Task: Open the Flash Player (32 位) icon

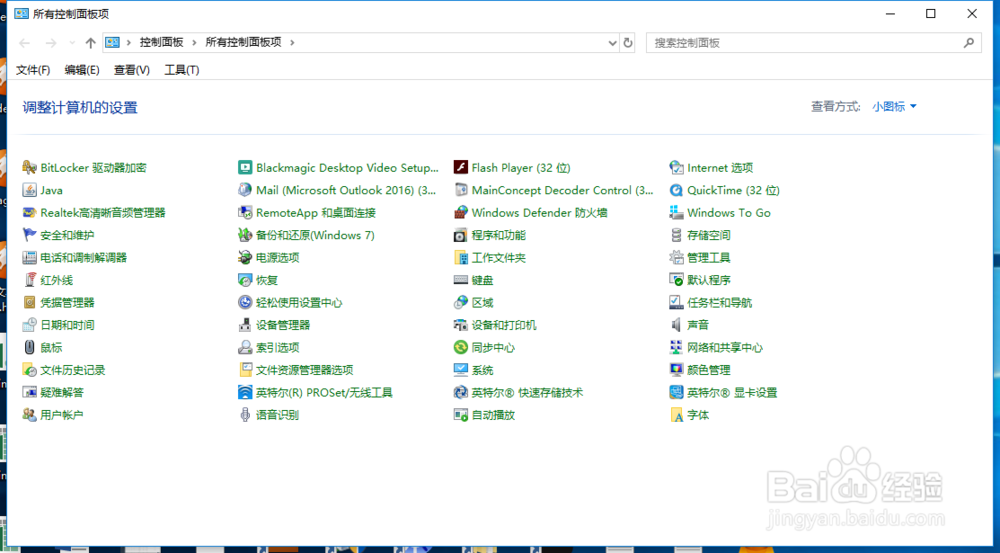Action: pos(460,168)
